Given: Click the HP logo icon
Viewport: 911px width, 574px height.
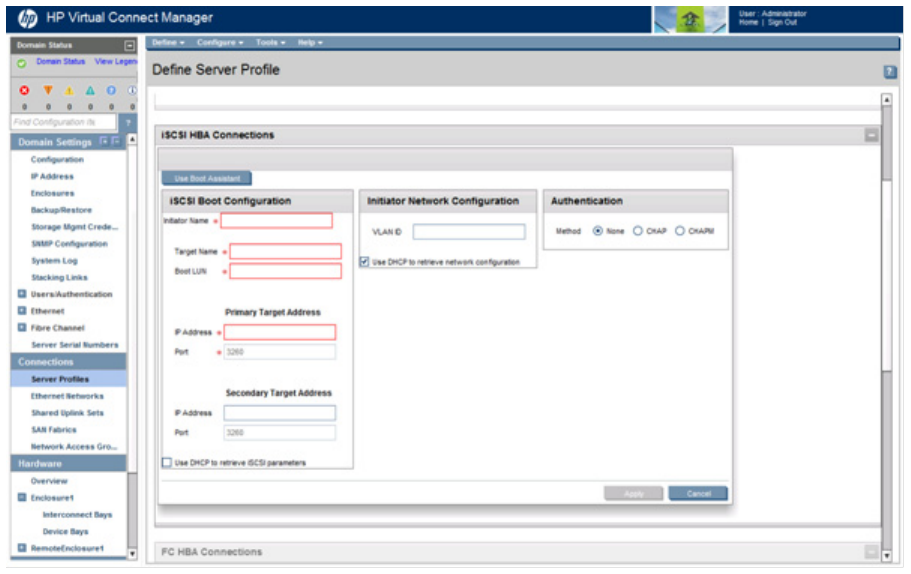Looking at the screenshot, I should coord(27,19).
